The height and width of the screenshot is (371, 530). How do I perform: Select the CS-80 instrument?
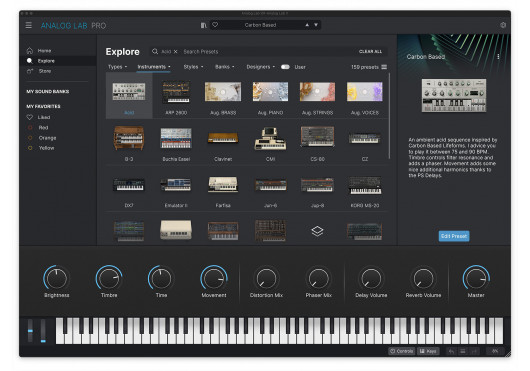coord(317,143)
